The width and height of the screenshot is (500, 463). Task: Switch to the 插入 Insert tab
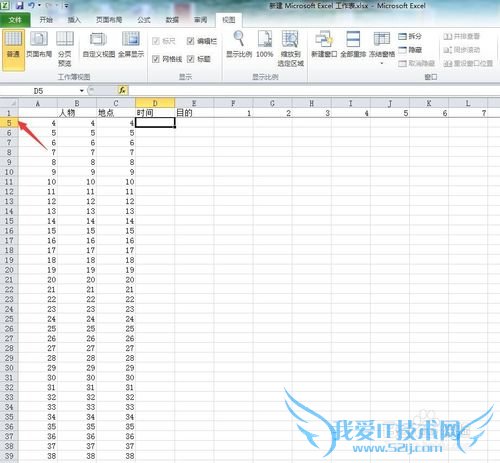click(74, 20)
